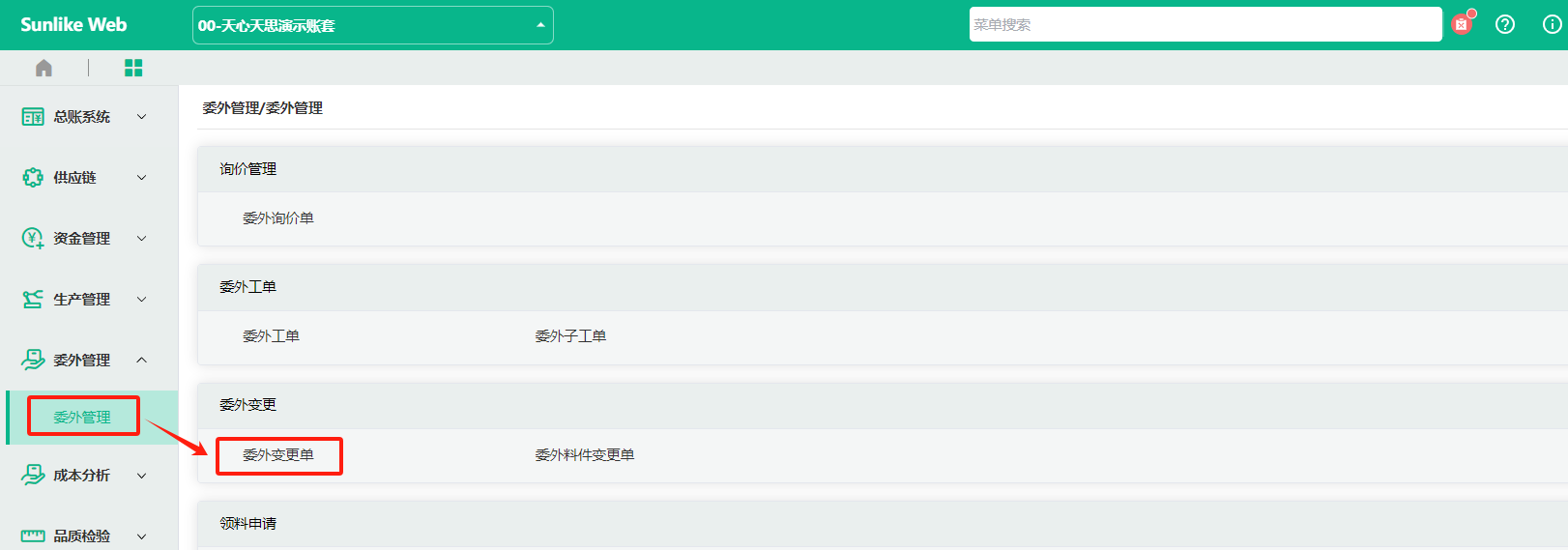Screen dimensions: 1568x550
Task: Click the 菜单搜索 search field
Action: tap(1205, 24)
